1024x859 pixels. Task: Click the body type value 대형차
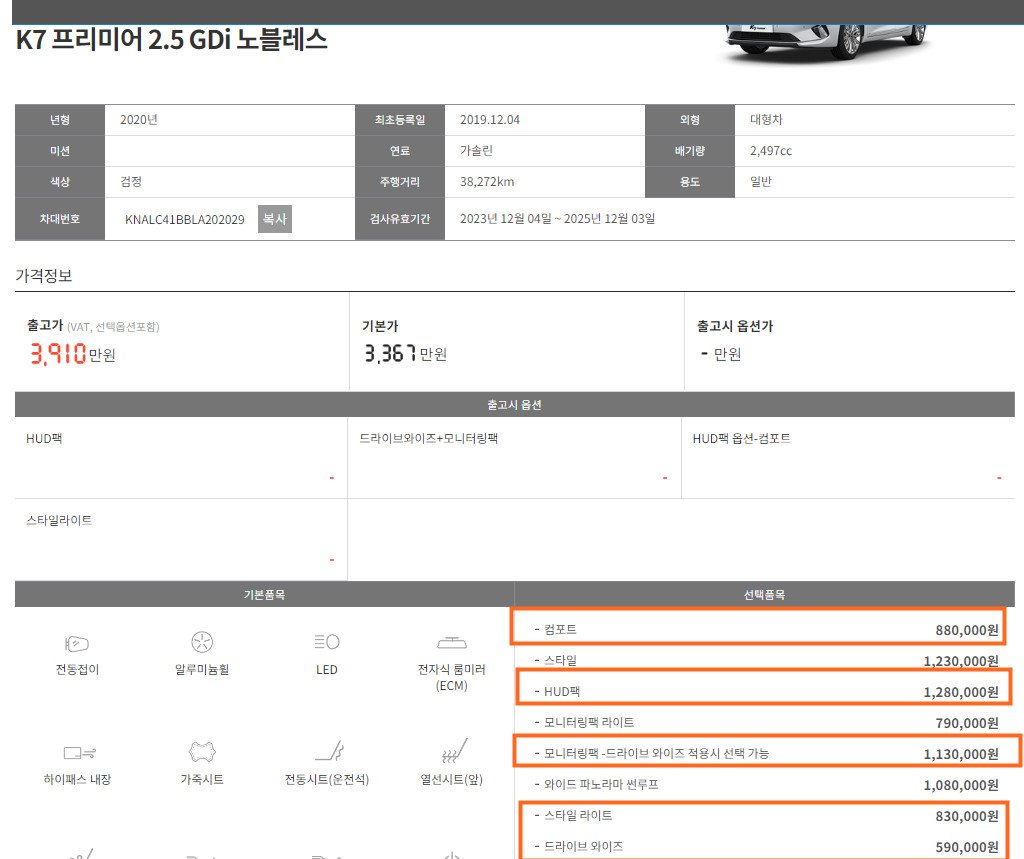(766, 120)
